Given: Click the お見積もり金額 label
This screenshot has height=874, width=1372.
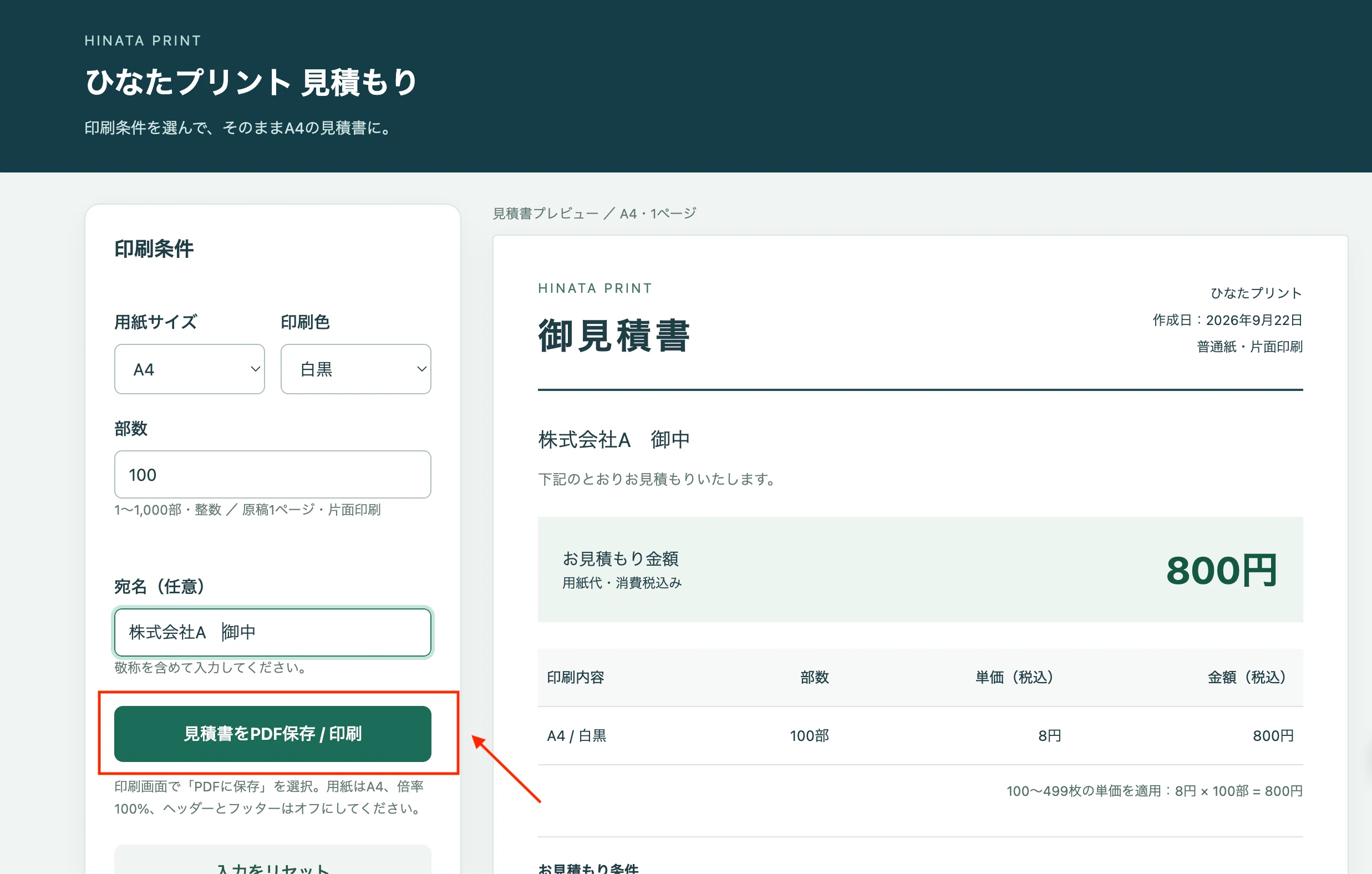Looking at the screenshot, I should (621, 558).
